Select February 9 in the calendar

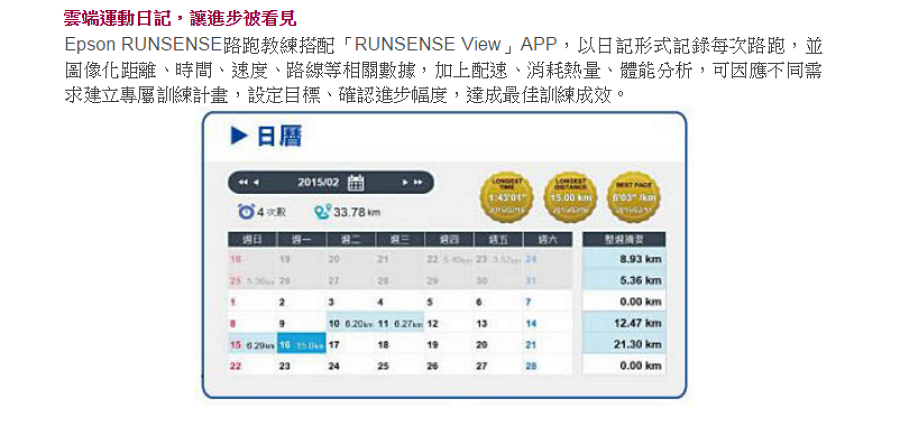302,324
